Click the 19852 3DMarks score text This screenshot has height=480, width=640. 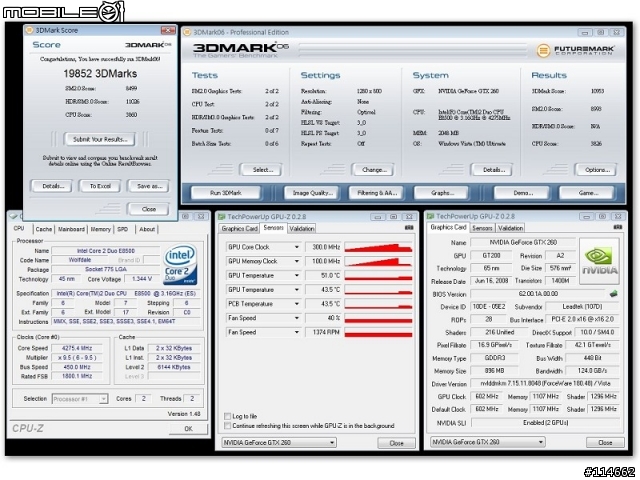pos(100,73)
